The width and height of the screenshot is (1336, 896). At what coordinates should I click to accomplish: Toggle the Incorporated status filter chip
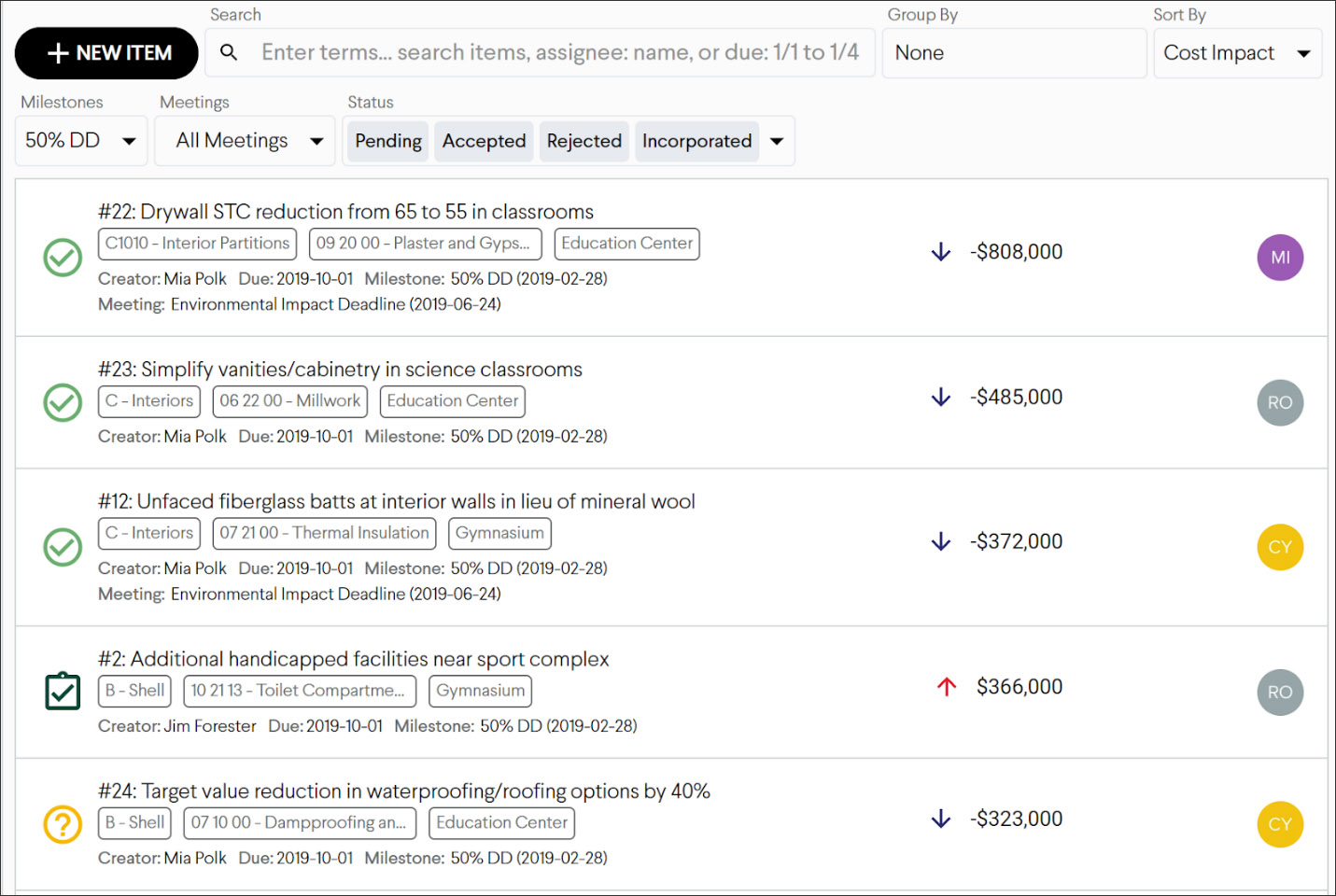tap(696, 141)
